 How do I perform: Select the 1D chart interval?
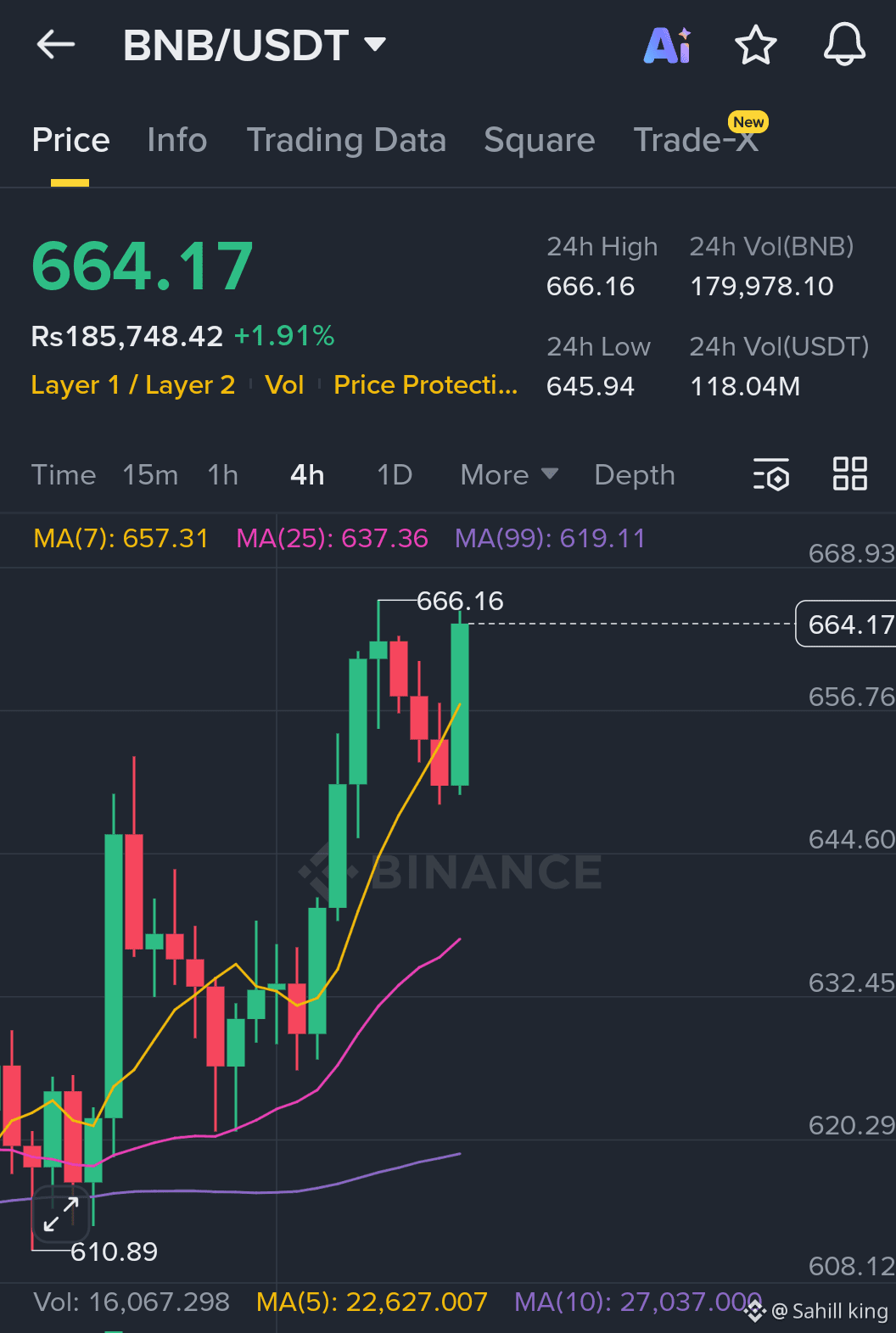[x=395, y=475]
